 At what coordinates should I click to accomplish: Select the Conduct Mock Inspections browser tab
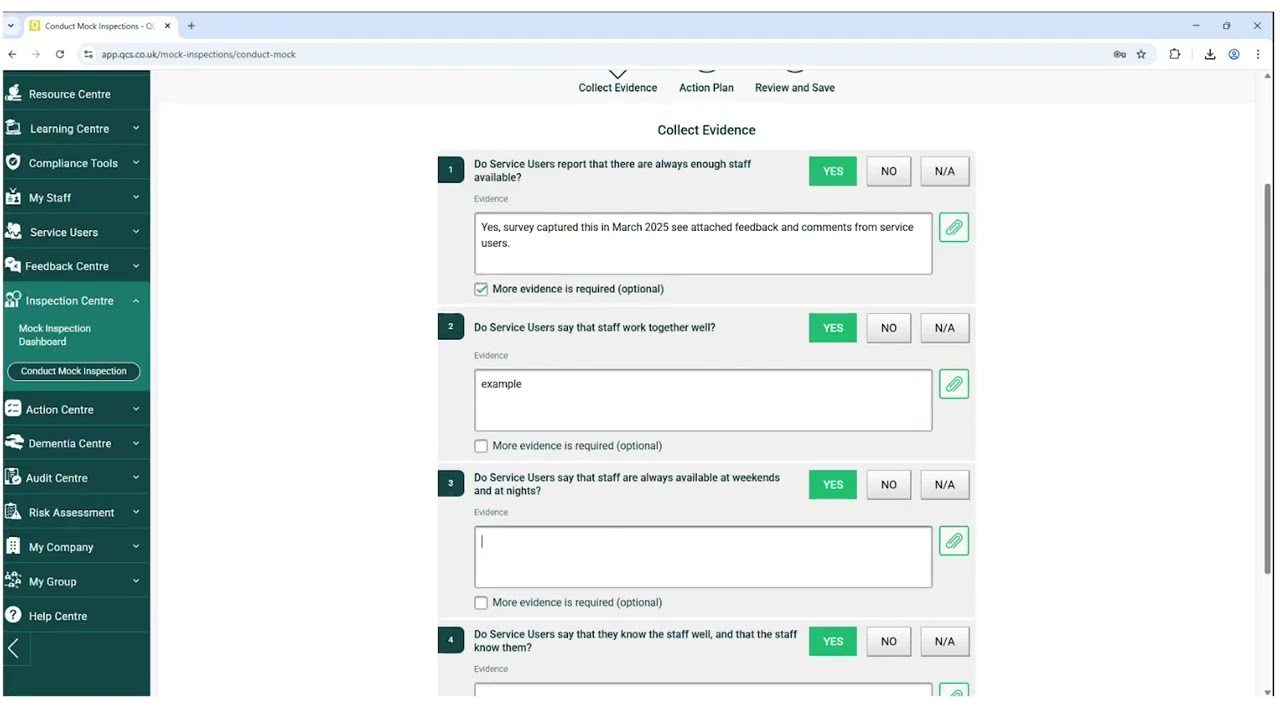coord(100,26)
